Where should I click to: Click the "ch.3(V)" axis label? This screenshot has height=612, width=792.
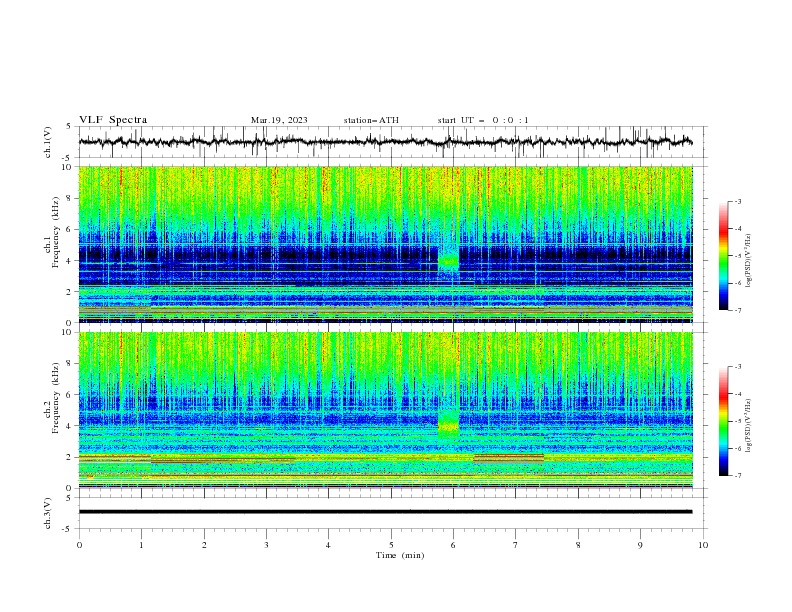click(x=48, y=513)
